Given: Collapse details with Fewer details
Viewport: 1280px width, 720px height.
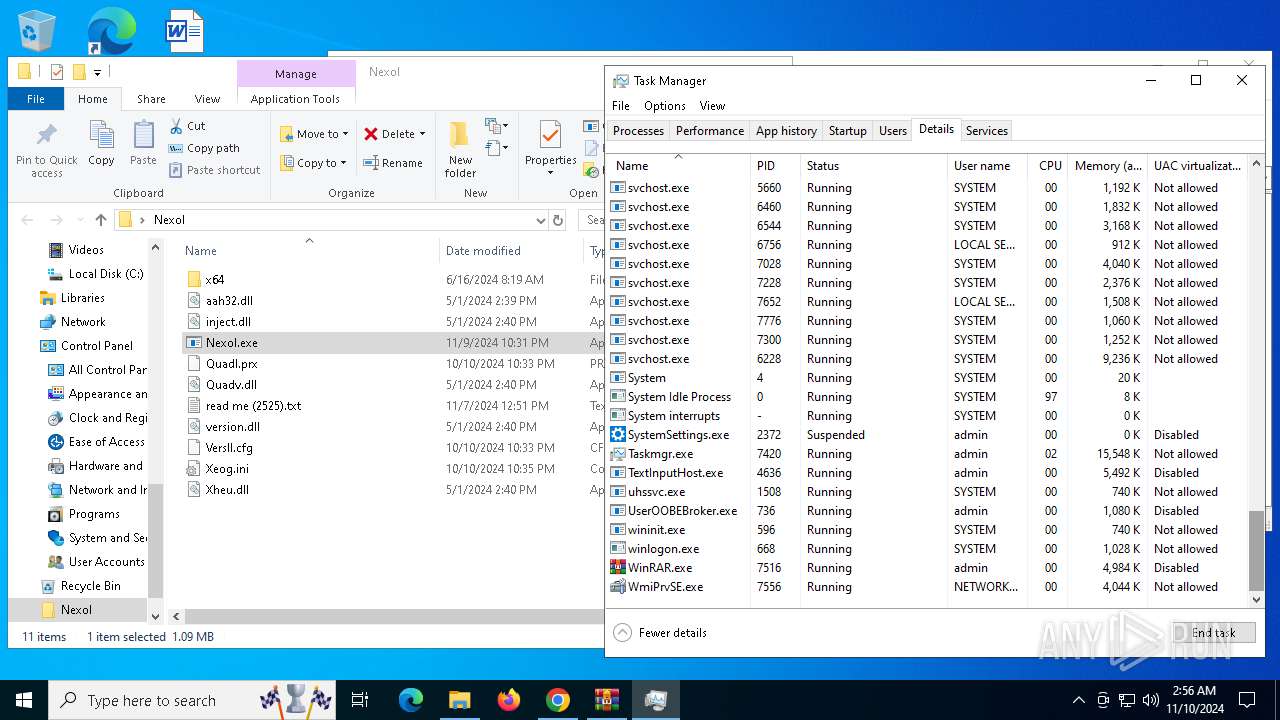Looking at the screenshot, I should coord(660,633).
